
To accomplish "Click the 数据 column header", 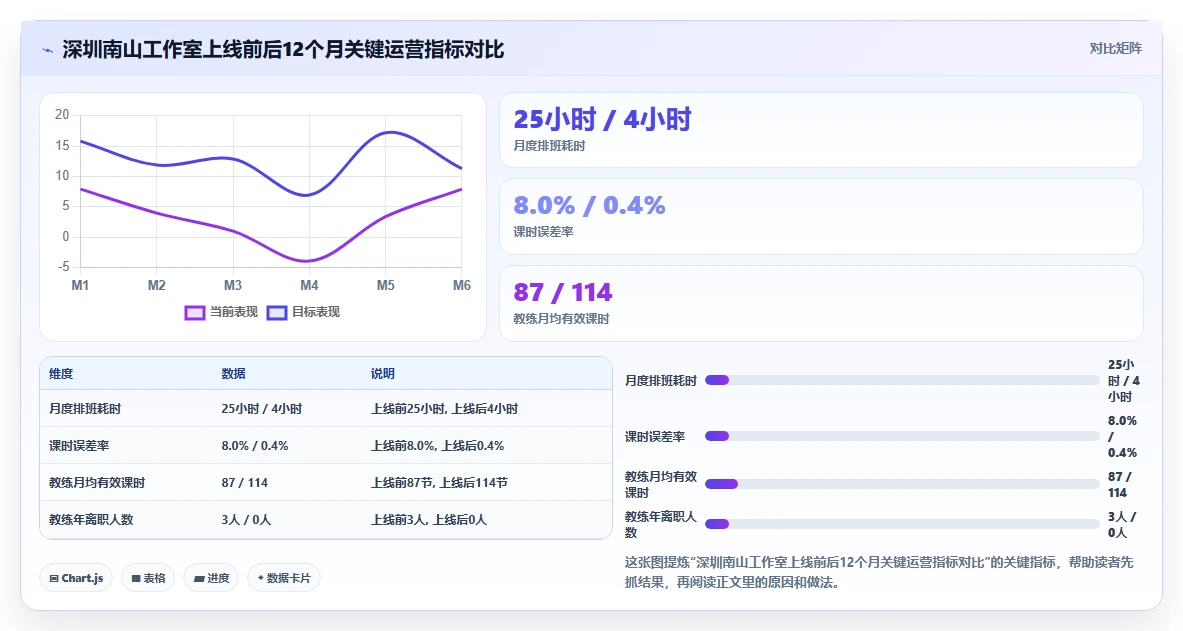I will pyautogui.click(x=233, y=374).
